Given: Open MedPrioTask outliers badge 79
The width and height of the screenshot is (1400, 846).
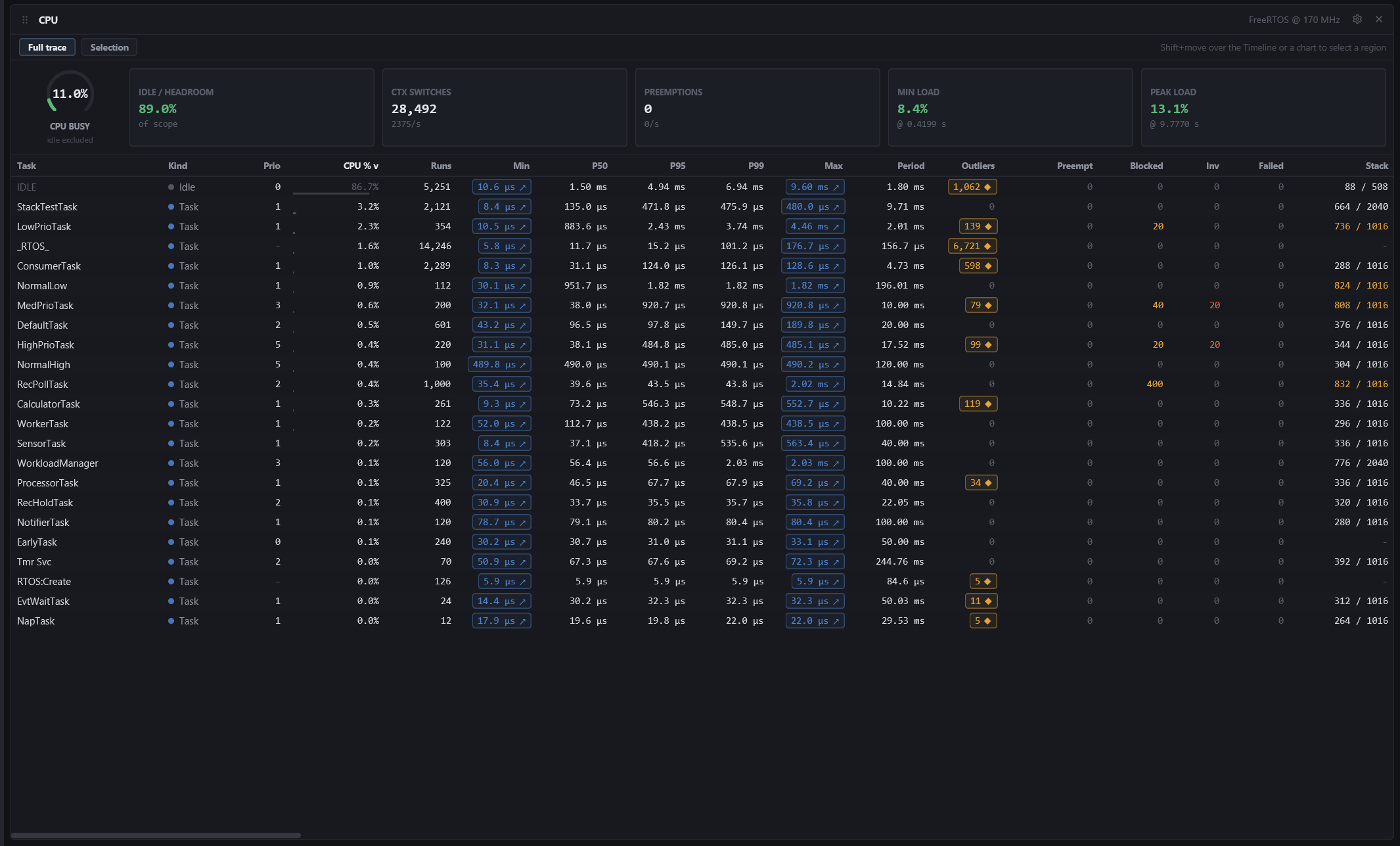Looking at the screenshot, I should coord(981,305).
